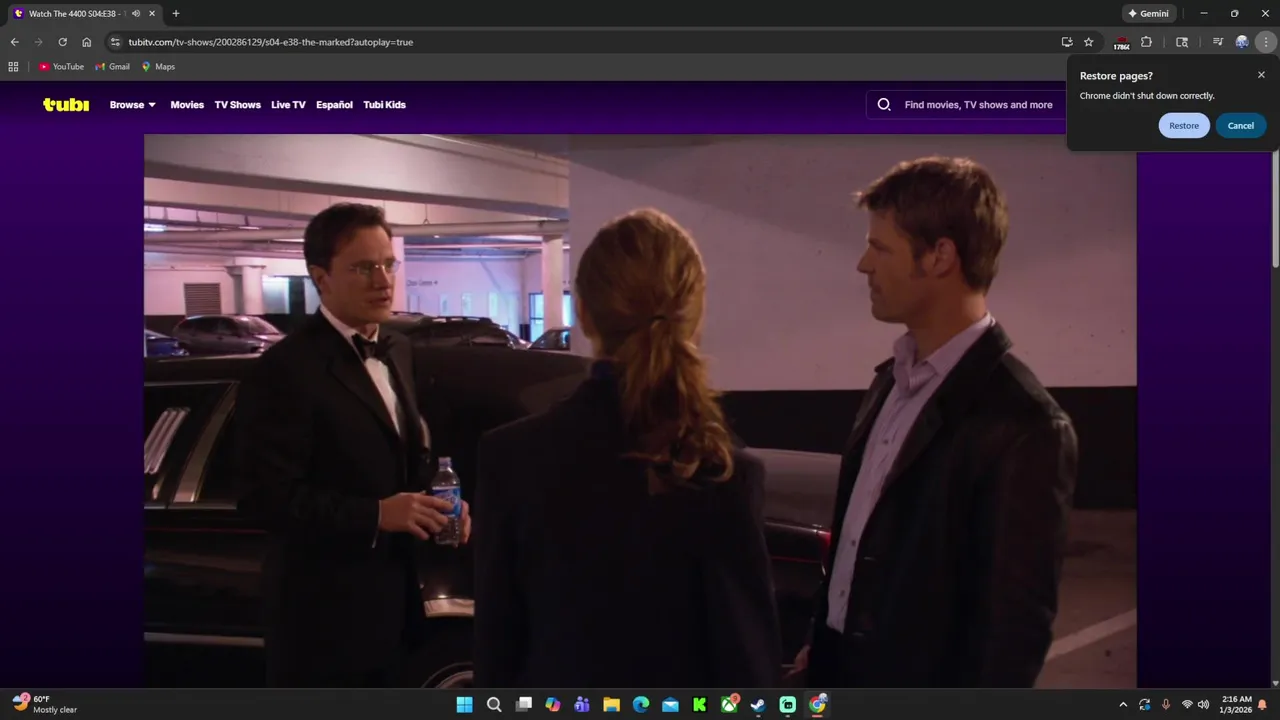The height and width of the screenshot is (720, 1280).
Task: Click the Tubi logo
Action: click(66, 105)
